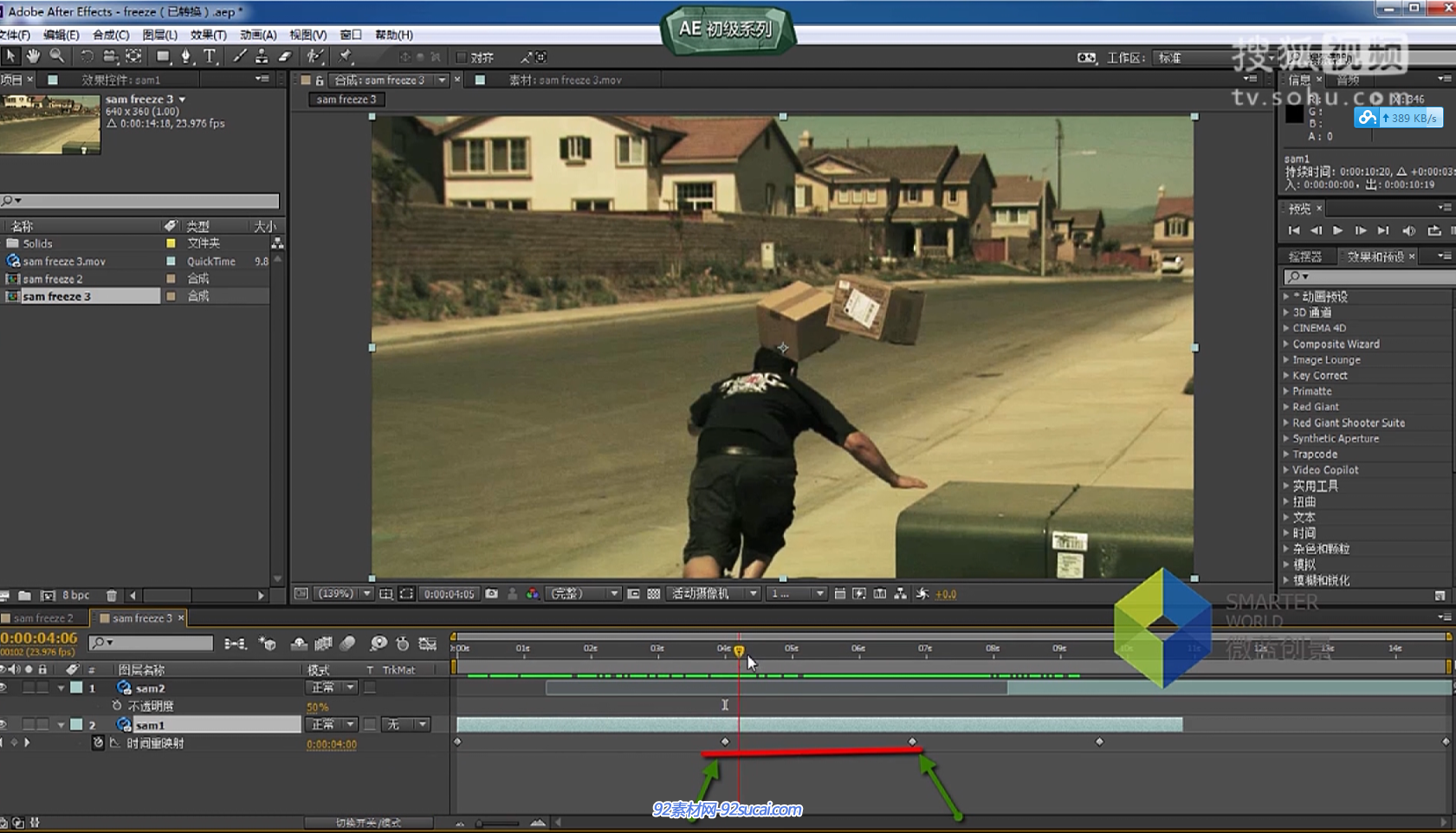This screenshot has width=1456, height=833.
Task: Play the preview with the play button
Action: click(1337, 230)
